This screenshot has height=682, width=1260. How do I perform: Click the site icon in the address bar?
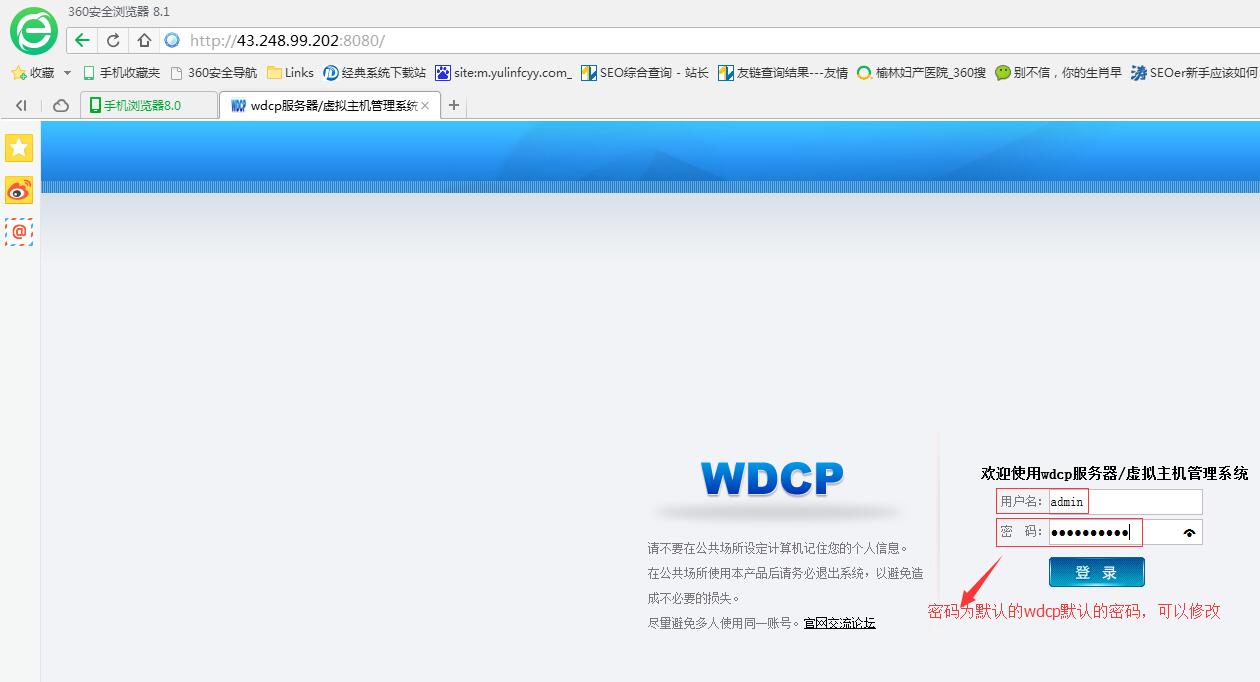coord(171,40)
